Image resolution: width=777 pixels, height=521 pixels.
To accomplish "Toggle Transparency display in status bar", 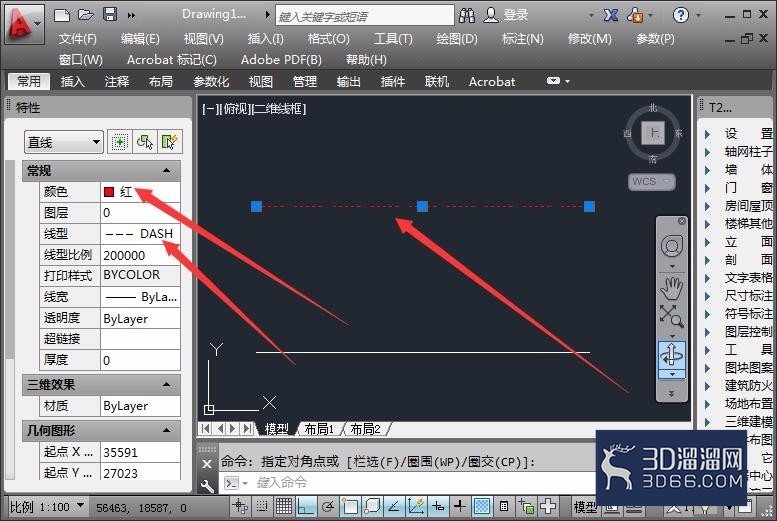I will pos(482,506).
